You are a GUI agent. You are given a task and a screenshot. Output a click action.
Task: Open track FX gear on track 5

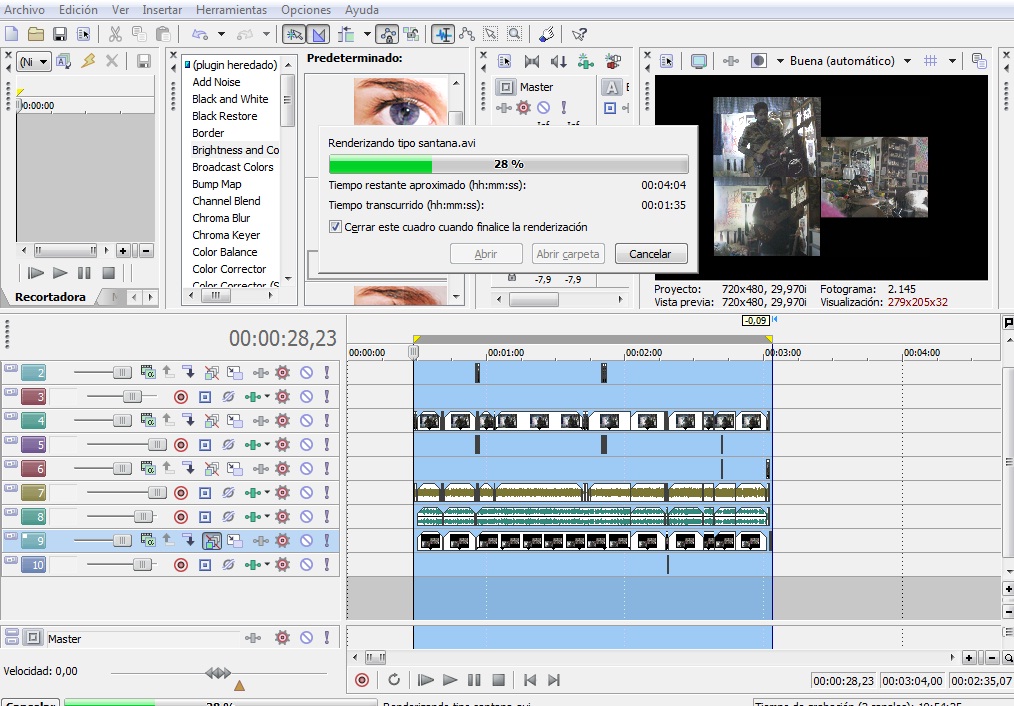click(282, 445)
